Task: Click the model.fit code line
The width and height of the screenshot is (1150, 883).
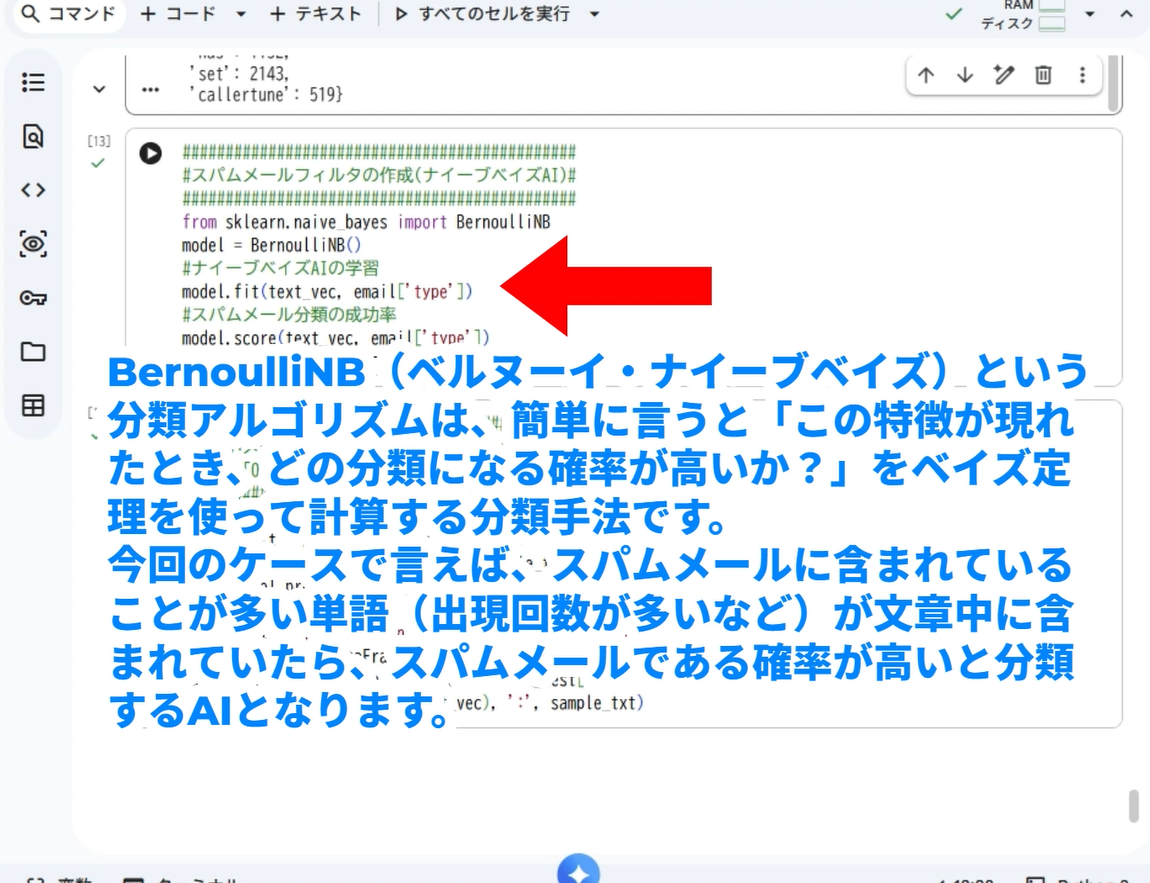Action: [327, 291]
